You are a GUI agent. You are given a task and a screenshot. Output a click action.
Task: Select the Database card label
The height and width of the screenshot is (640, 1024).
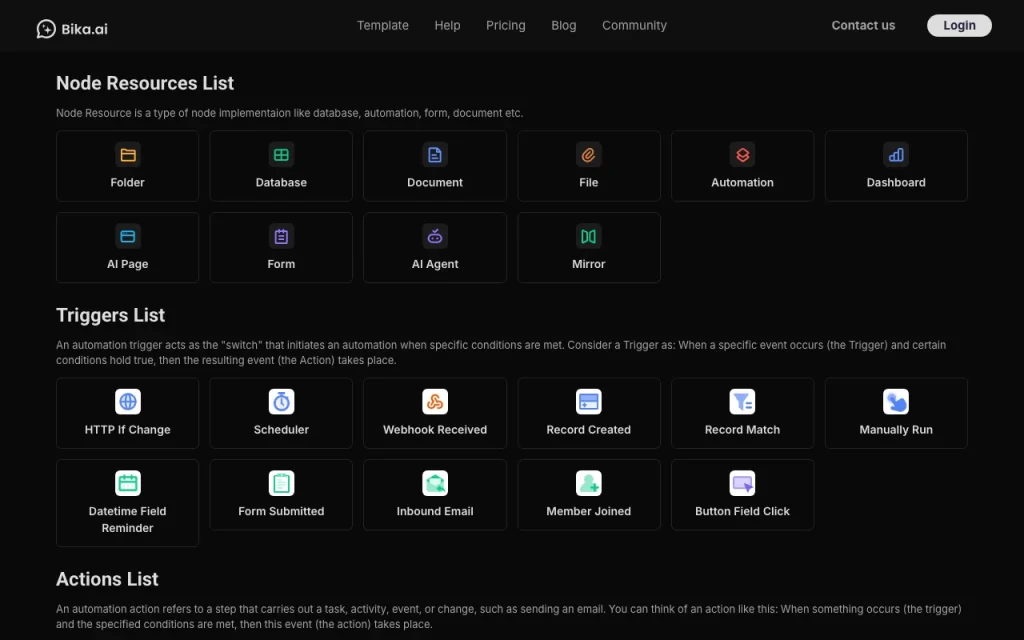[x=281, y=182]
